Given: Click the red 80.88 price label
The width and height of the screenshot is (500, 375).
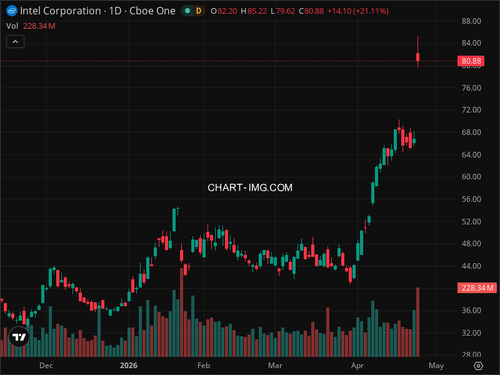Looking at the screenshot, I should point(471,61).
